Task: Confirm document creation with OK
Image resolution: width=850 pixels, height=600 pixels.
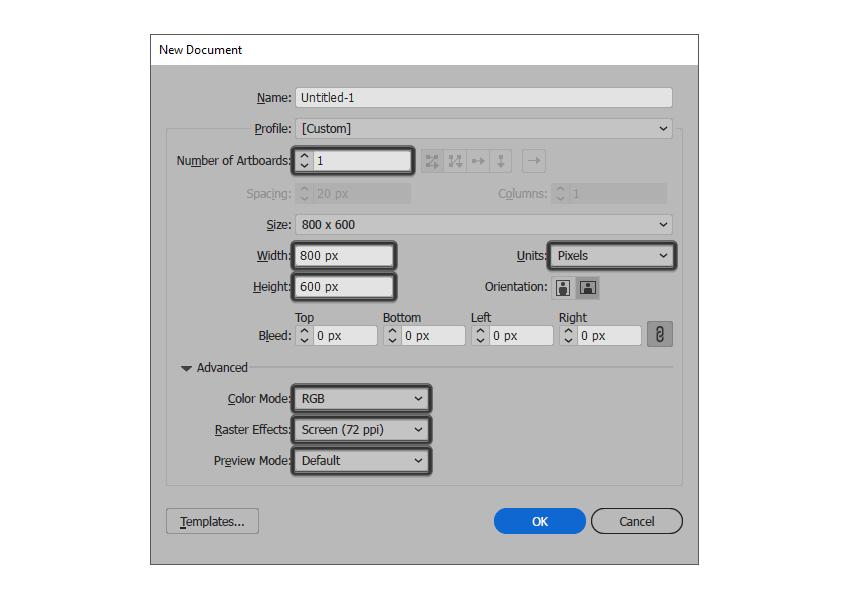Action: (x=539, y=521)
